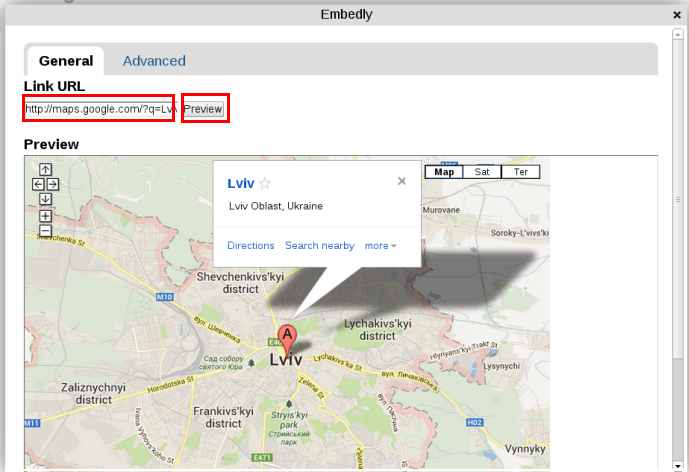Star Lviv as a favorite place
689x472 pixels.
265,184
